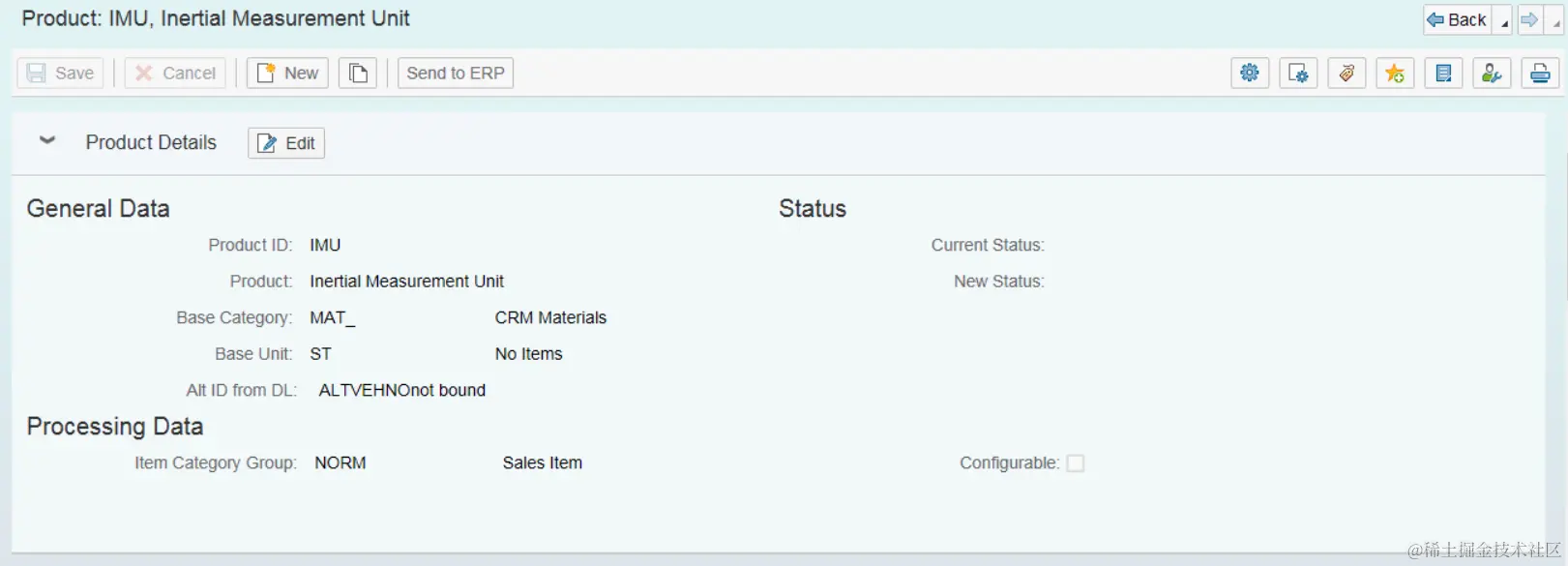Screen dimensions: 1568x566
Task: Click the blue document notes icon
Action: point(1443,73)
